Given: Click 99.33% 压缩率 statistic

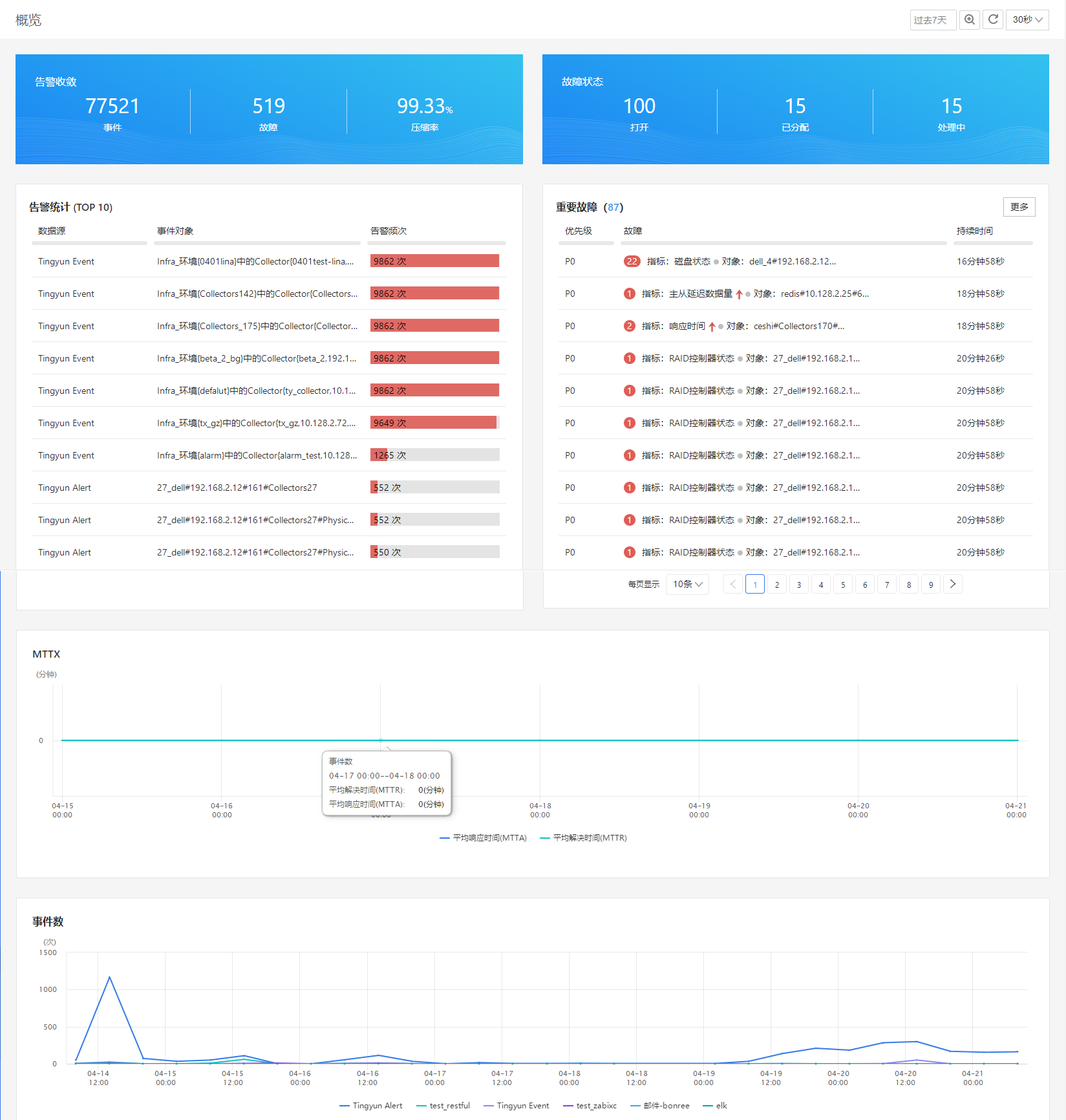Looking at the screenshot, I should pos(425,113).
